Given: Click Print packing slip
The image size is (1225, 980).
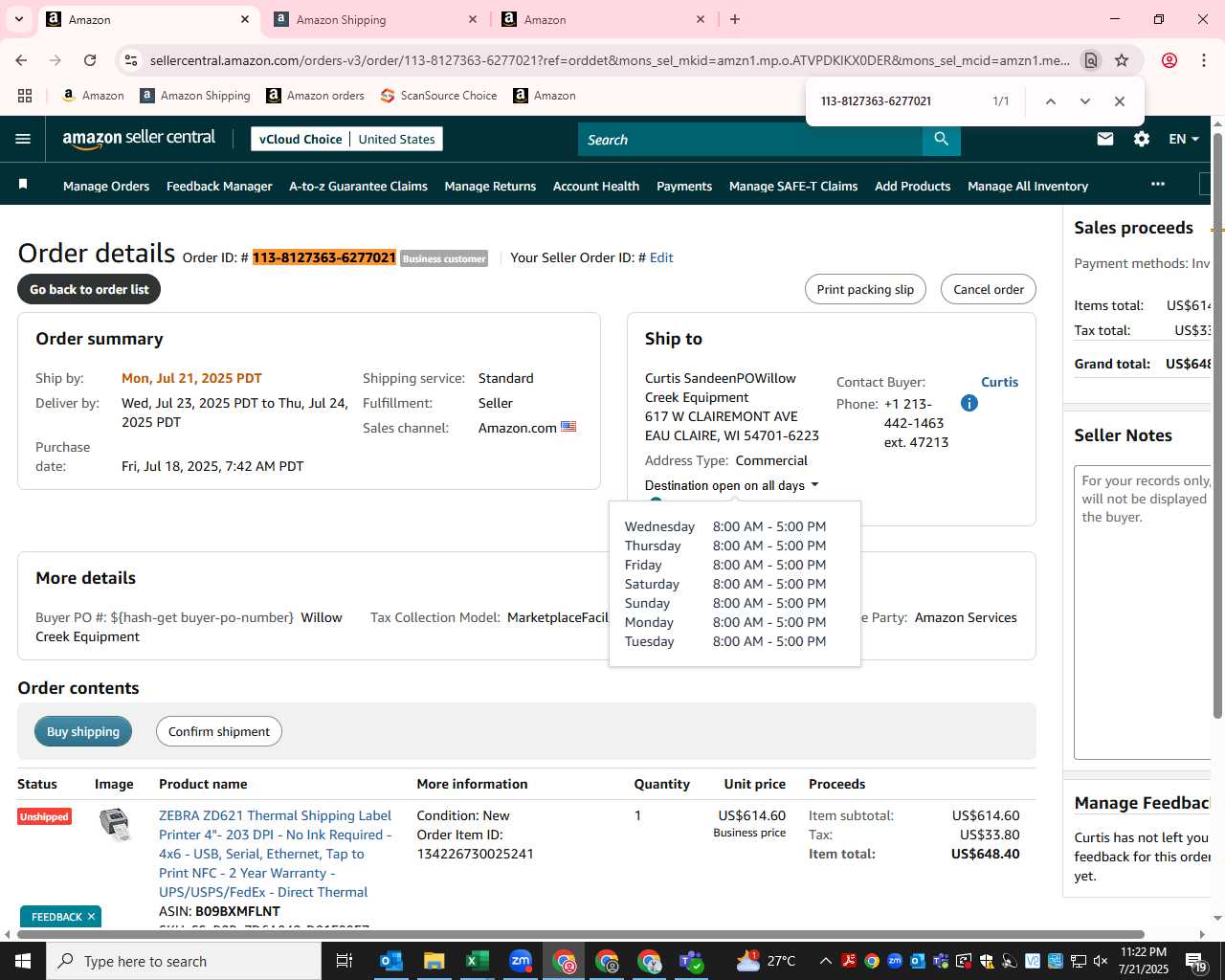Looking at the screenshot, I should point(865,289).
